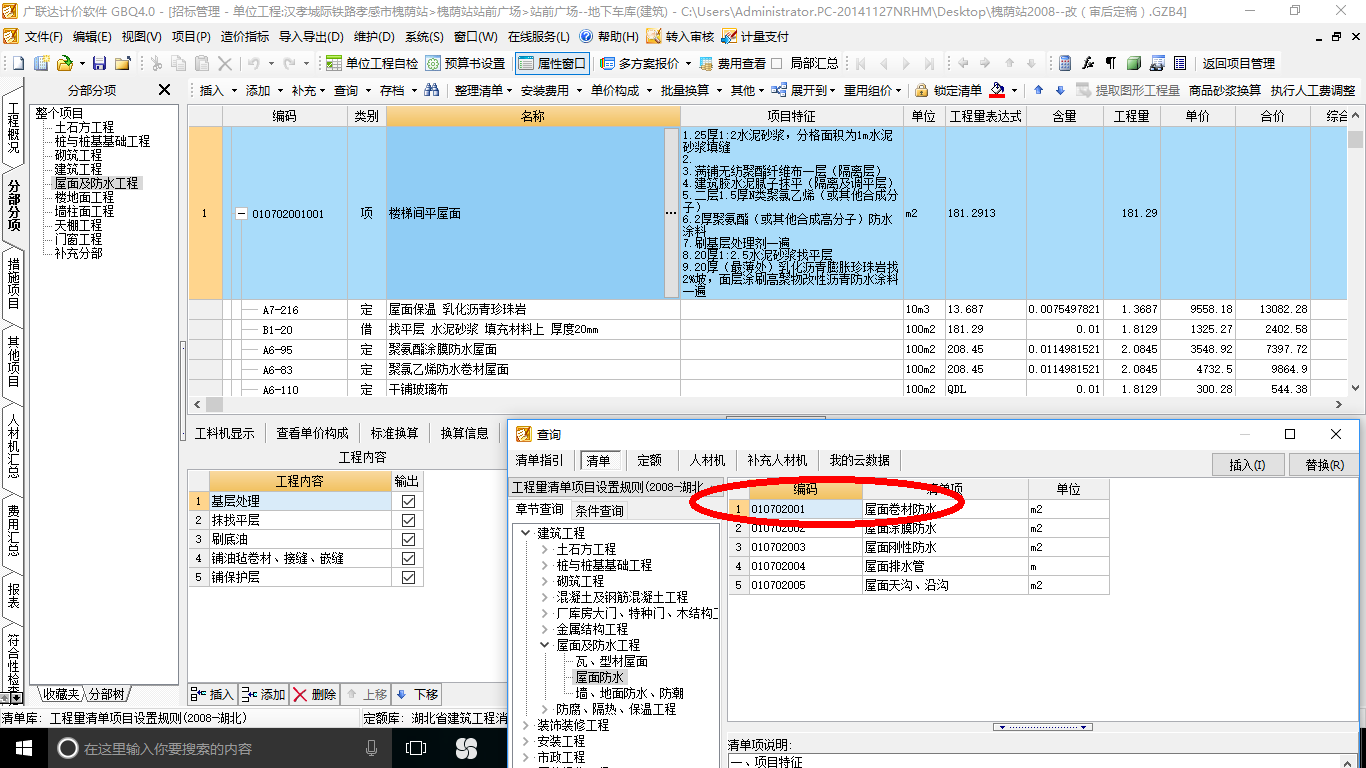Click the Open folder icon
Viewport: 1366px width, 768px height.
tap(64, 63)
